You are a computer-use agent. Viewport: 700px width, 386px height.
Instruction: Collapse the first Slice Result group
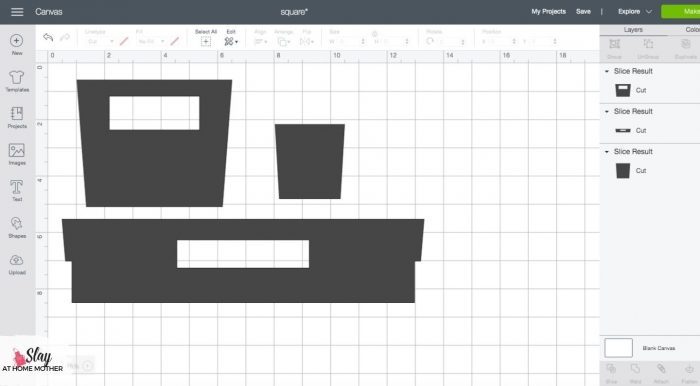[x=607, y=71]
